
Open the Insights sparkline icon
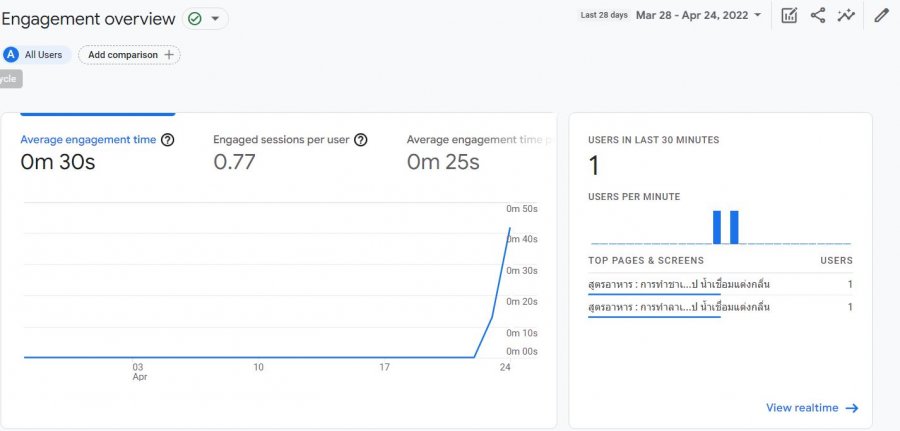click(x=846, y=15)
